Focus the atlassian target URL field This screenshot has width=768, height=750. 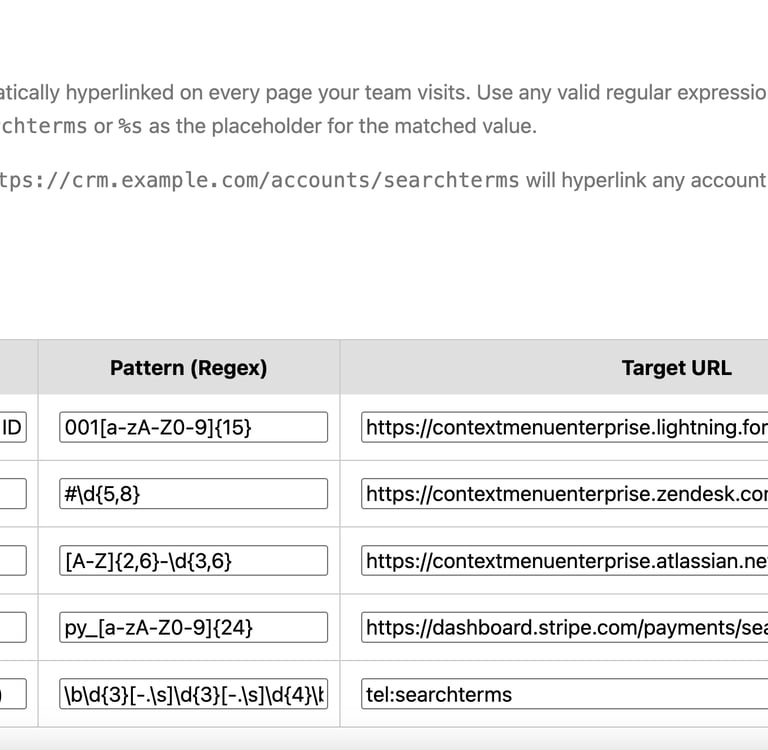pyautogui.click(x=565, y=560)
